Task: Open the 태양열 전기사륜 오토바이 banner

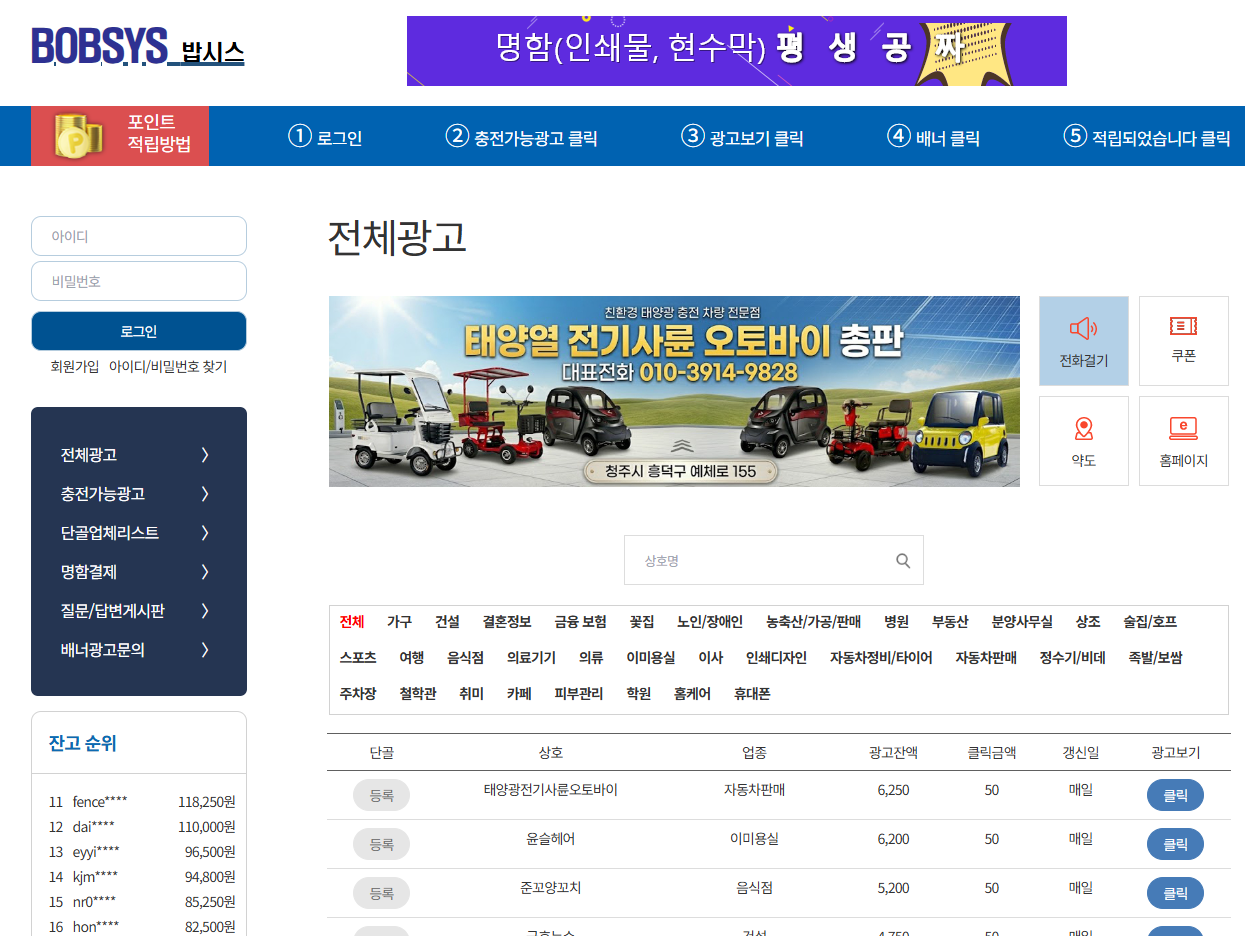Action: [675, 391]
